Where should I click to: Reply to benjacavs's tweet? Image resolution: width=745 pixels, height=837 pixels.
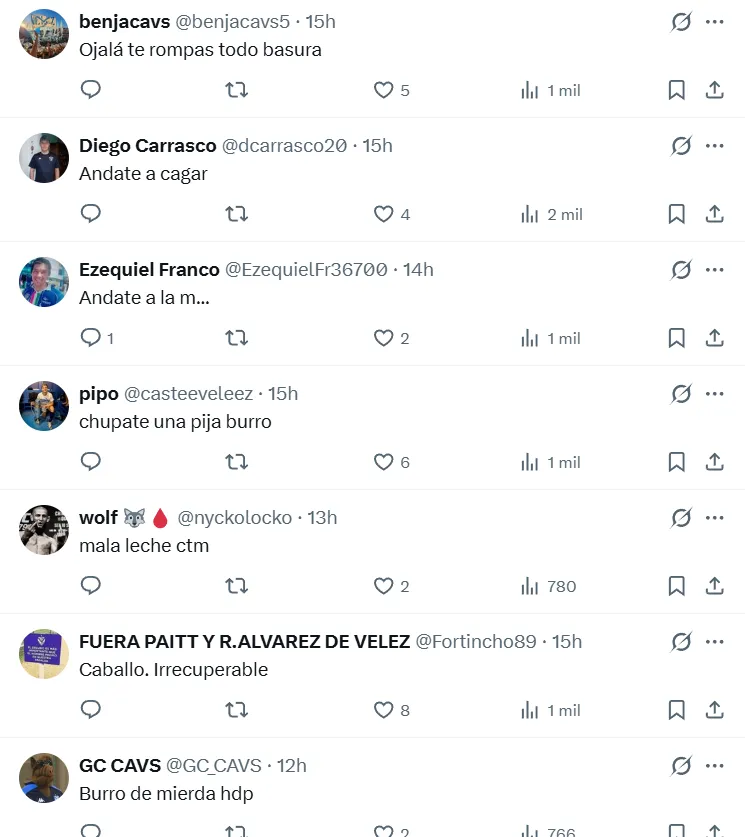91,90
